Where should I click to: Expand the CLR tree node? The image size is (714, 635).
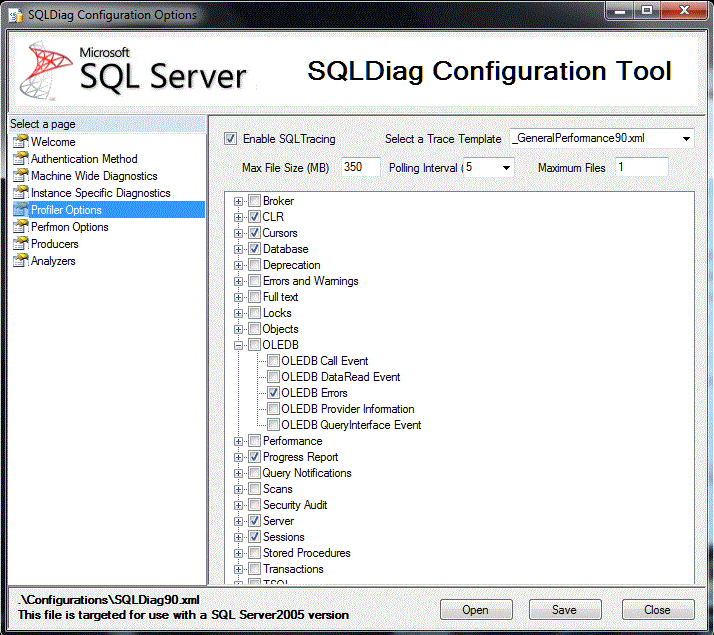(x=238, y=217)
